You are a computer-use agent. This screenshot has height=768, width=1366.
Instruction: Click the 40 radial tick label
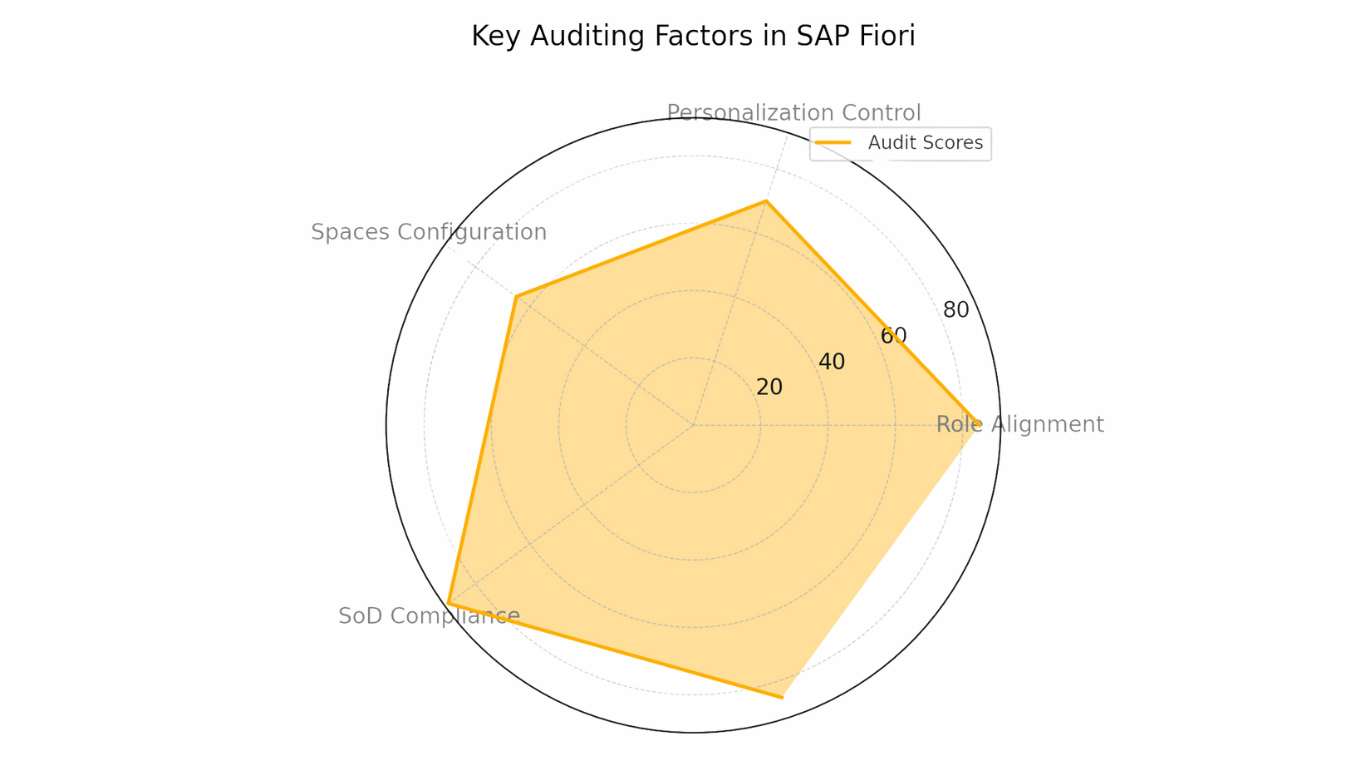click(831, 362)
